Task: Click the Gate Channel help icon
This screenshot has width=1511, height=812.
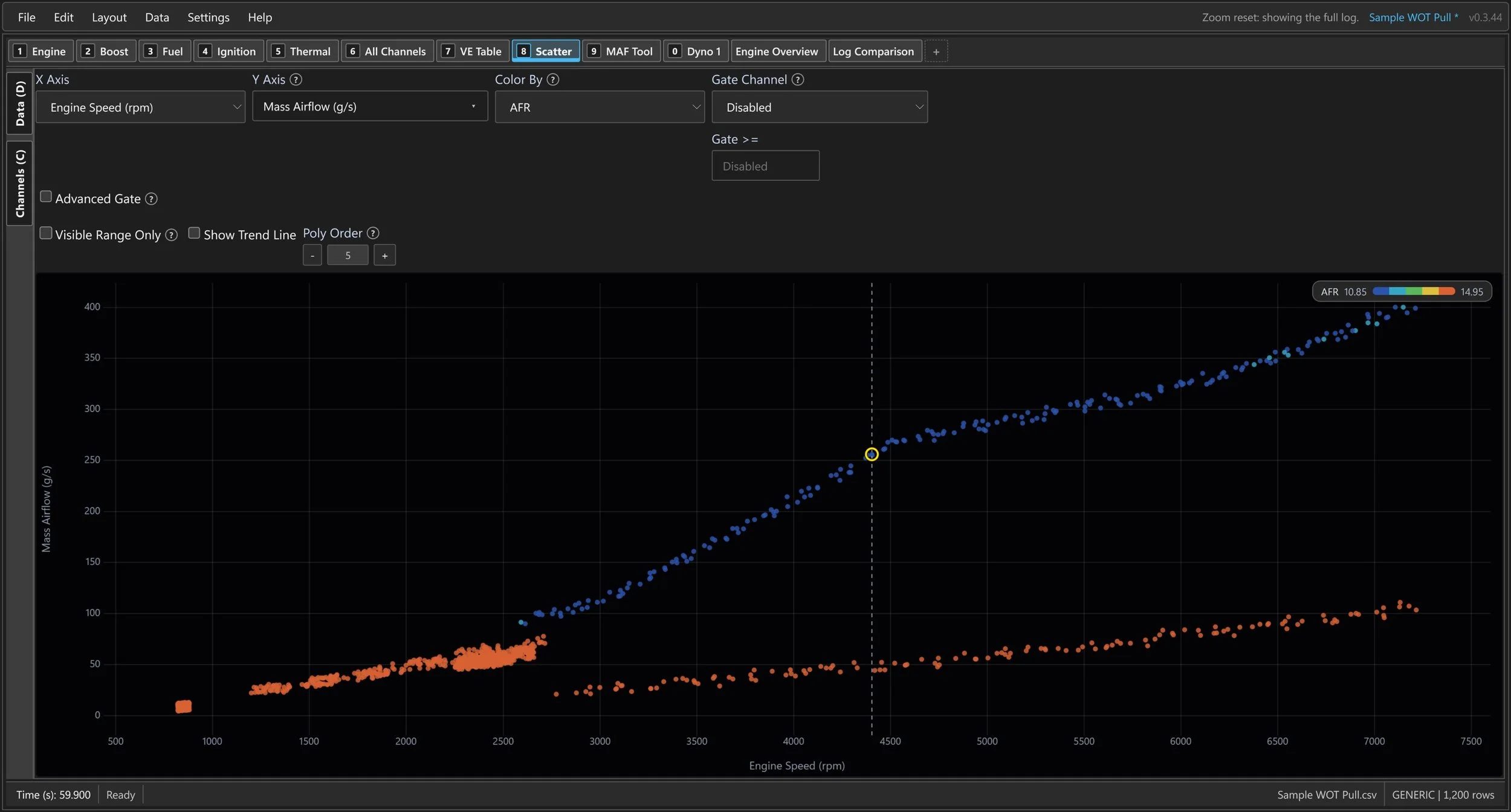Action: coord(797,80)
